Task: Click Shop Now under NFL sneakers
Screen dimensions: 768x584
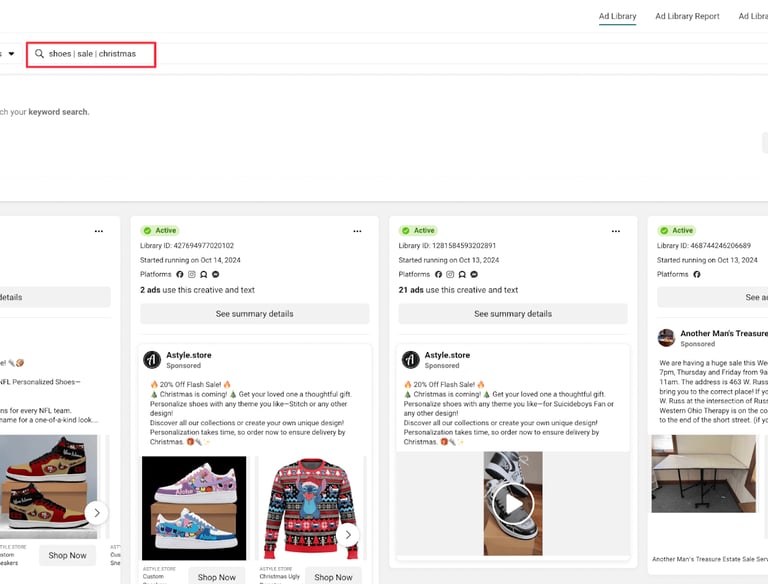Action: click(68, 556)
